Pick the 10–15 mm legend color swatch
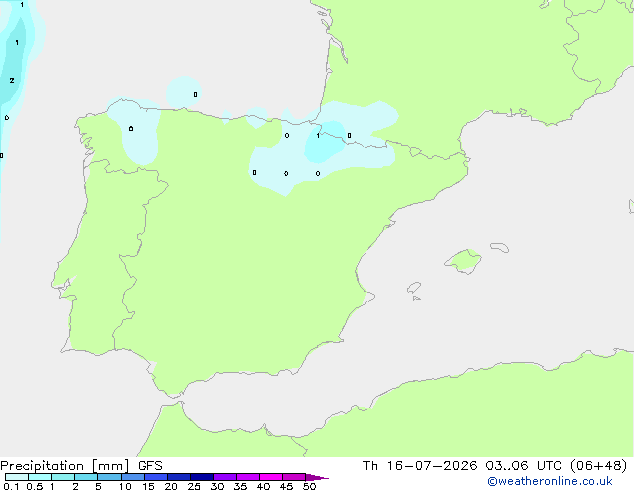Screen dimensions: 634x490 pos(133,477)
